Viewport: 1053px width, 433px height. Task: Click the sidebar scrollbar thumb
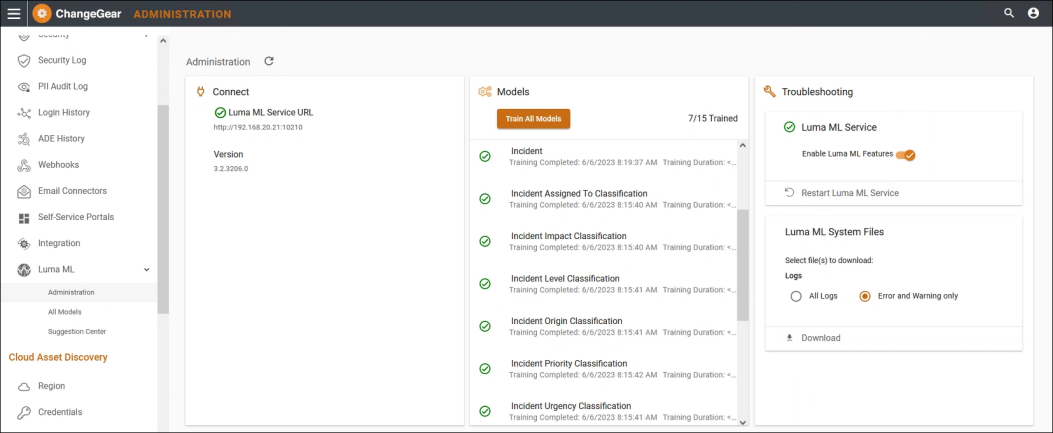pyautogui.click(x=163, y=209)
